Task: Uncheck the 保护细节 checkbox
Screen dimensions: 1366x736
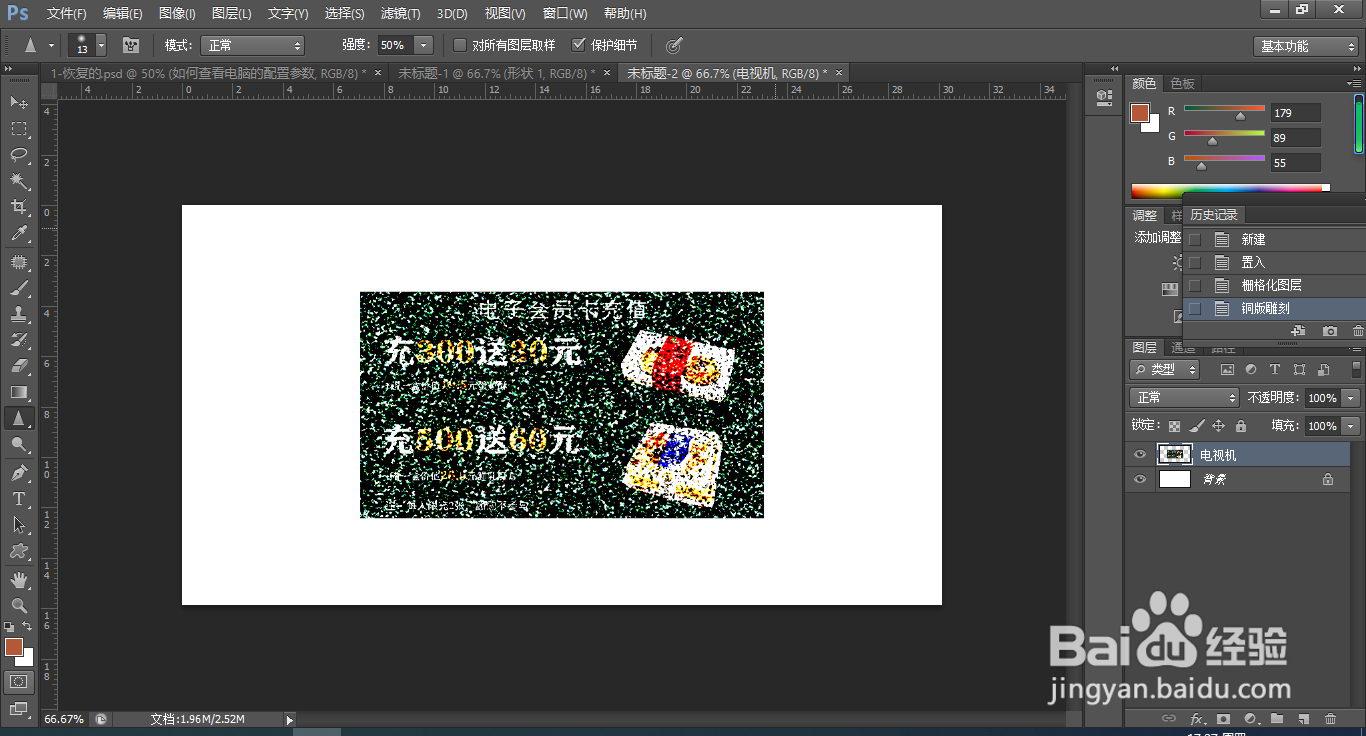Action: click(580, 44)
